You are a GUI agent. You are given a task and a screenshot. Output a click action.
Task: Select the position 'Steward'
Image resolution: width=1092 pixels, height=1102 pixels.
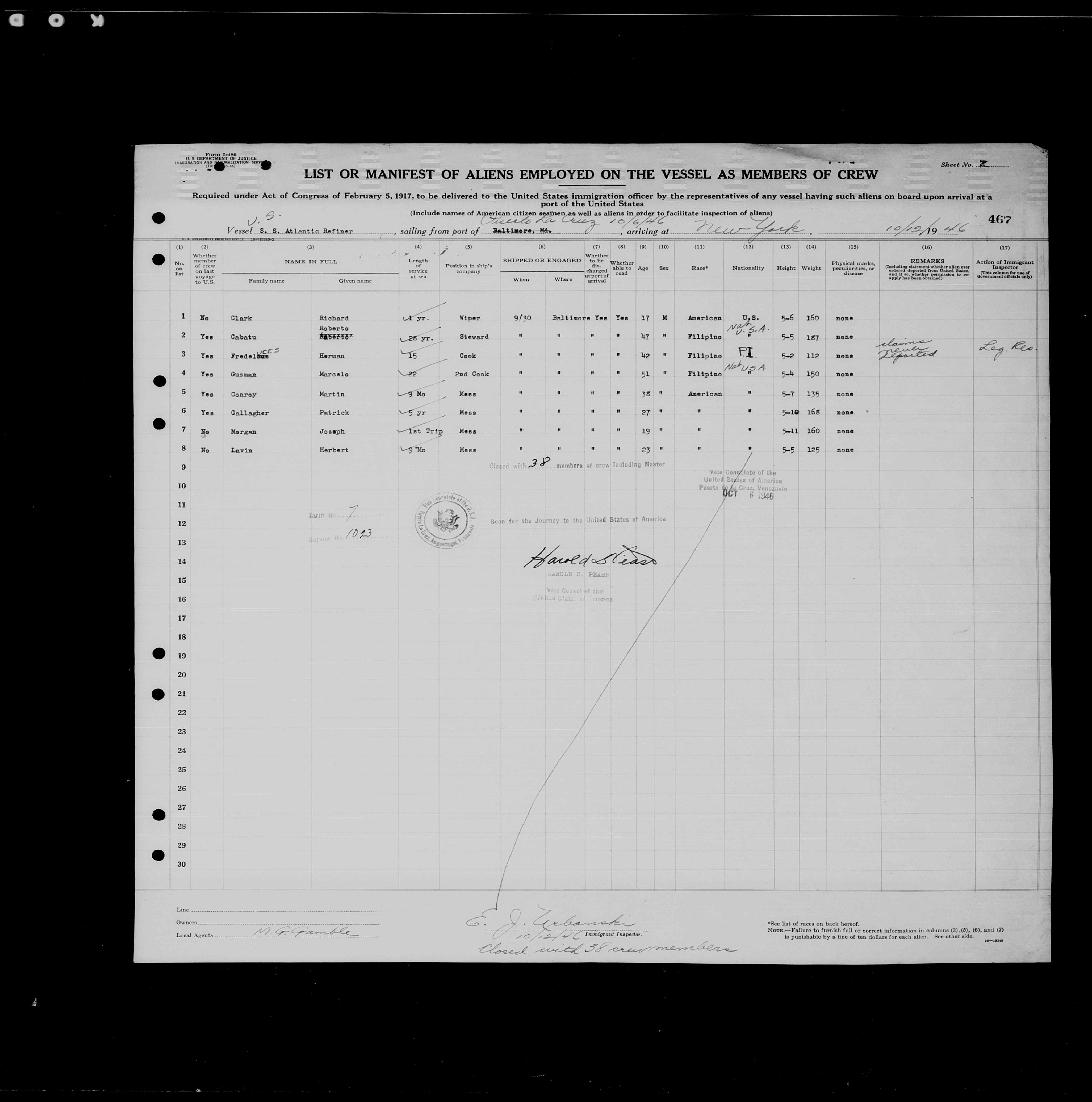pyautogui.click(x=474, y=337)
